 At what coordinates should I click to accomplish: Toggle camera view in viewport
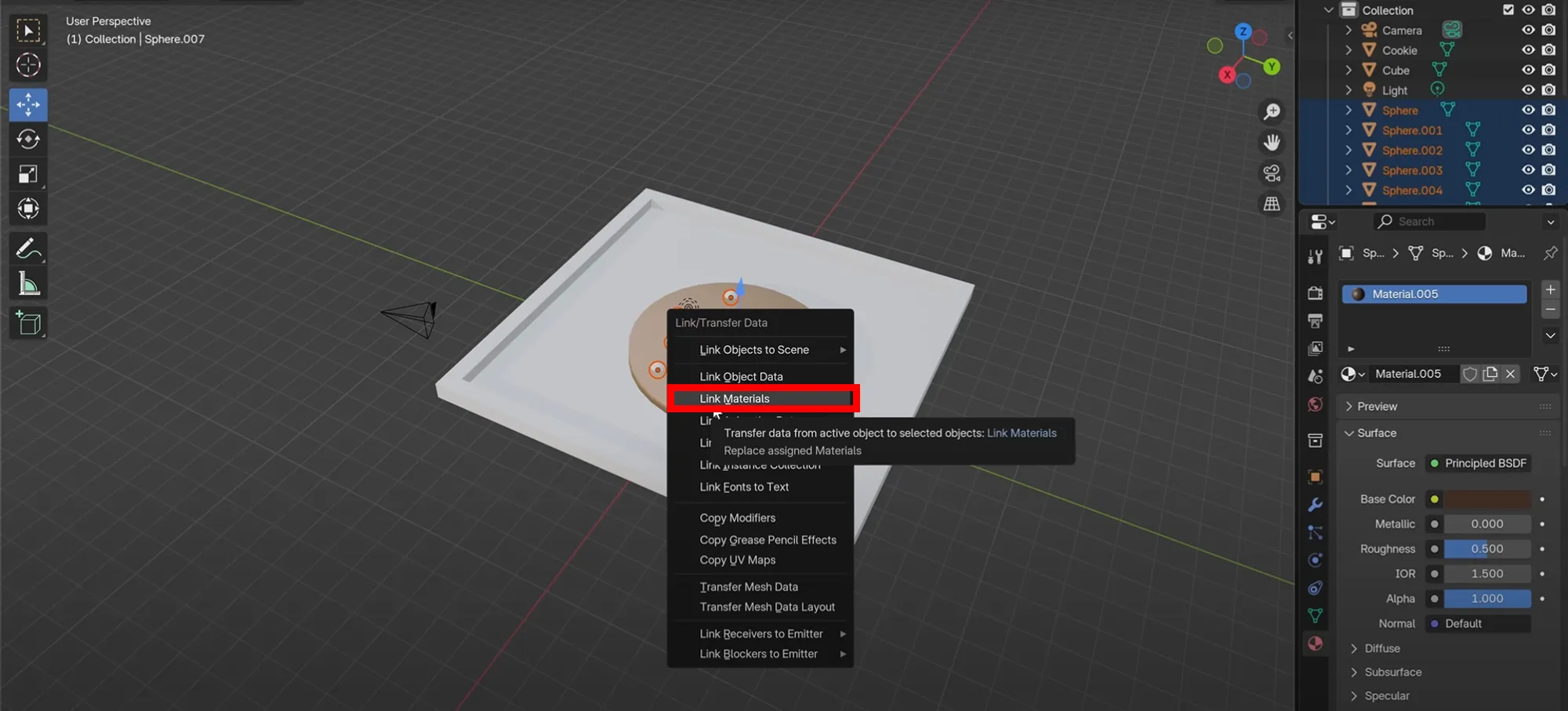1272,173
